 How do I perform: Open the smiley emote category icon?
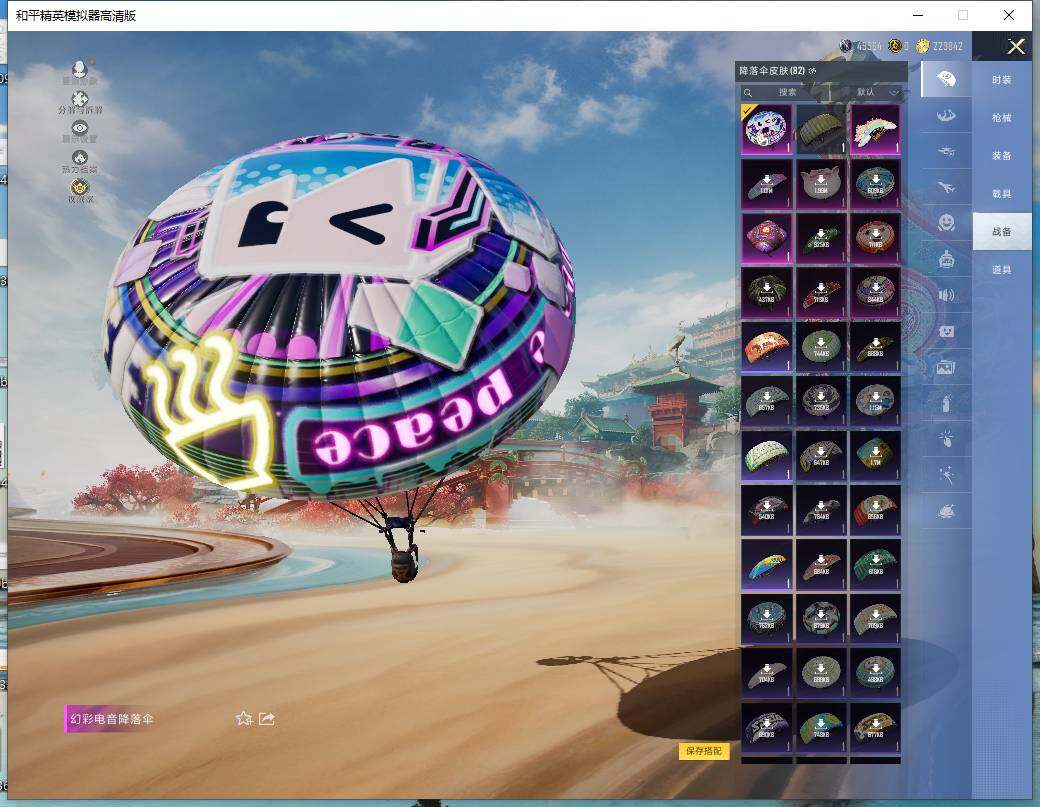(946, 222)
